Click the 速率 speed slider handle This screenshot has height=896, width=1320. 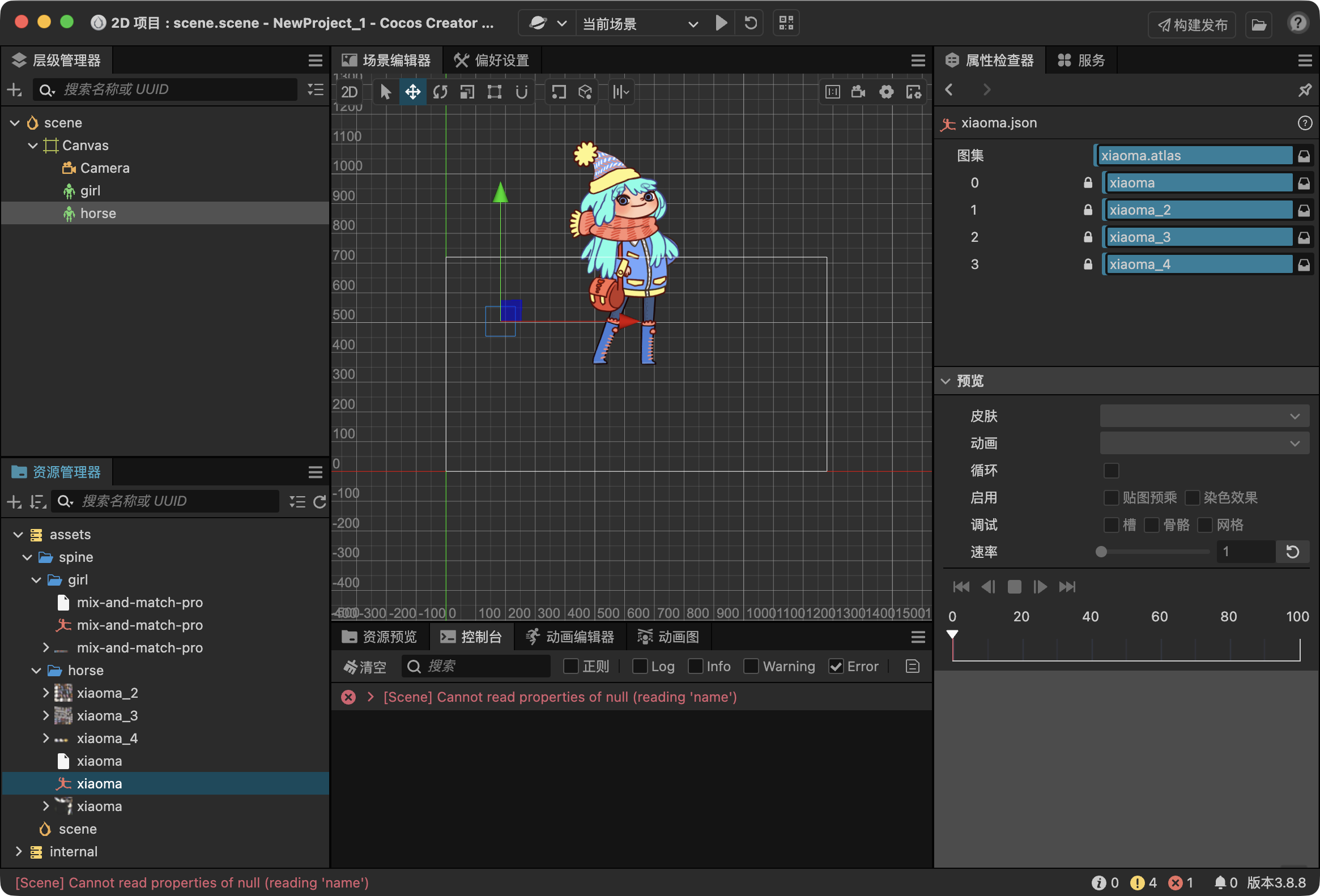click(1101, 552)
